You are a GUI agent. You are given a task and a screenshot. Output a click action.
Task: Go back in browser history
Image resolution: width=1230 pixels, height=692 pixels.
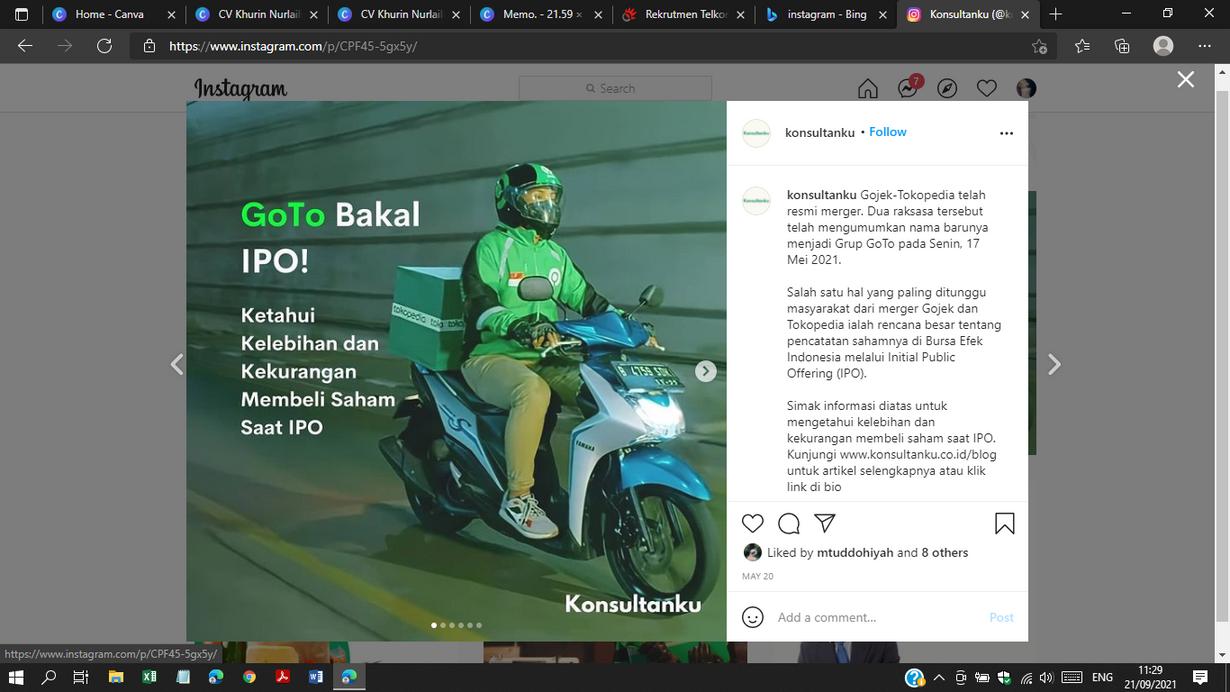[25, 46]
